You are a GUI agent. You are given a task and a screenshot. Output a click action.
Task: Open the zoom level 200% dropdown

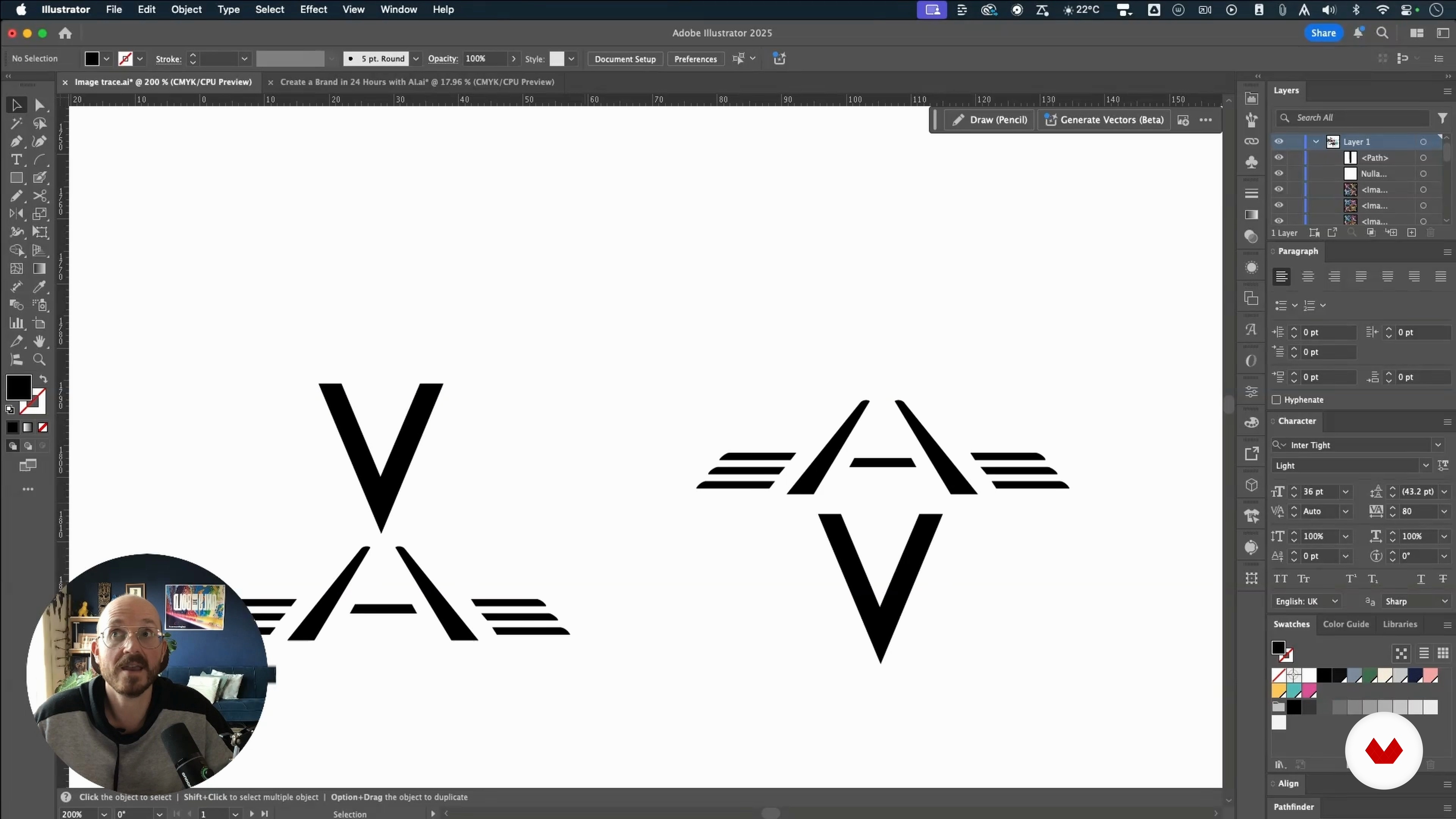104,814
